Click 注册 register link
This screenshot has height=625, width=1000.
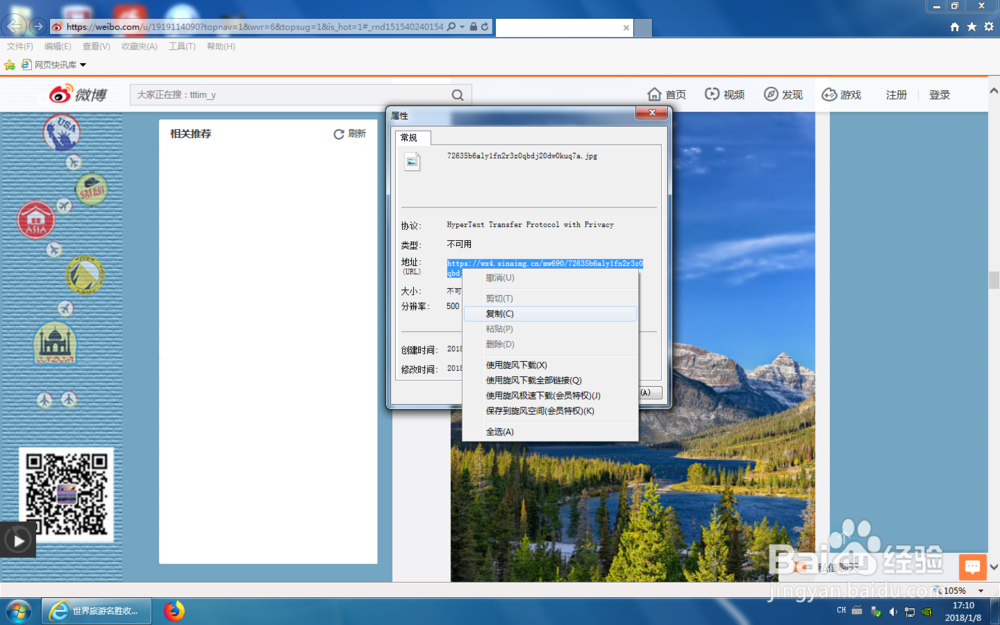pyautogui.click(x=896, y=95)
